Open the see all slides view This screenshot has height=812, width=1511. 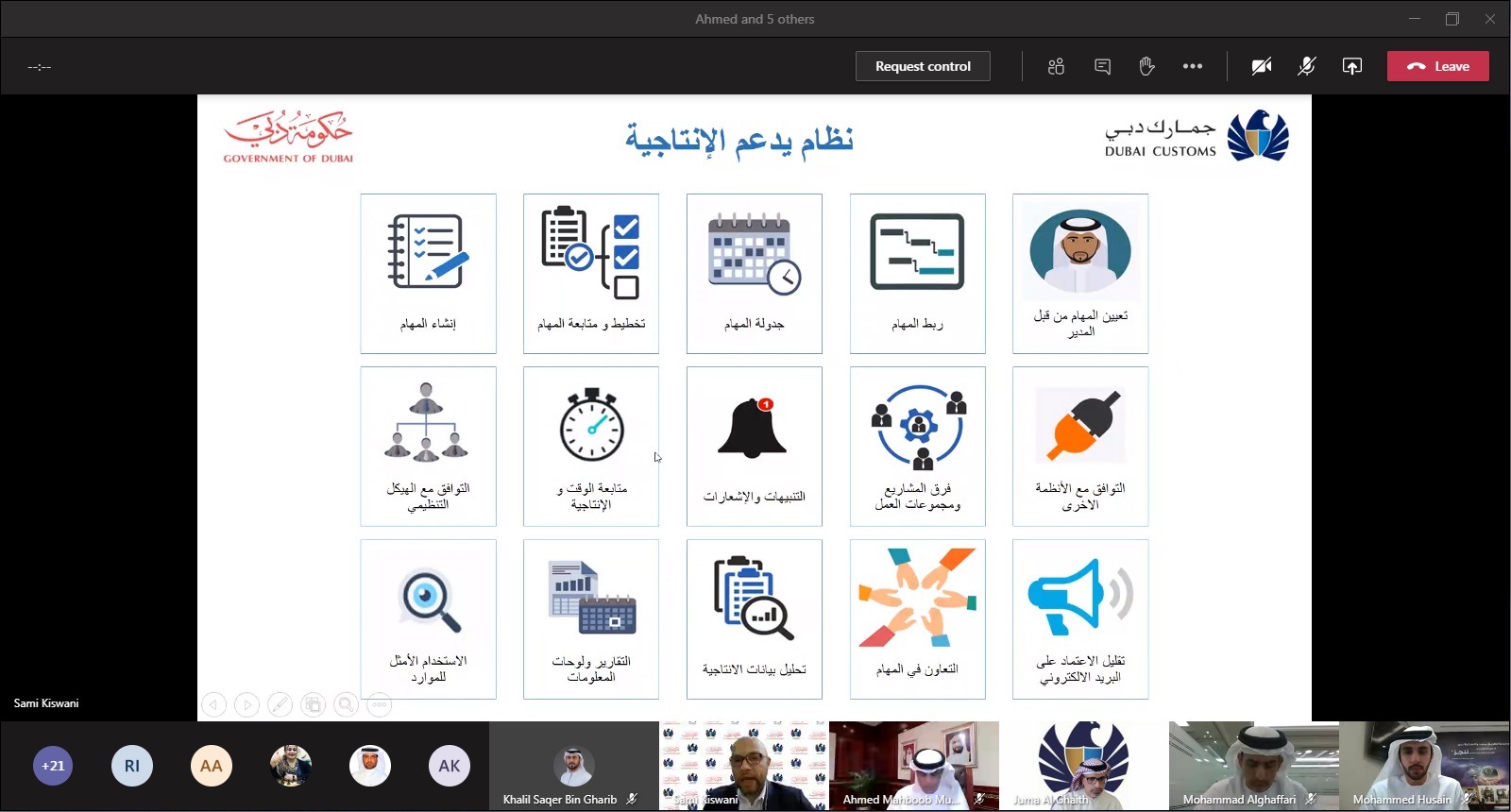point(314,704)
